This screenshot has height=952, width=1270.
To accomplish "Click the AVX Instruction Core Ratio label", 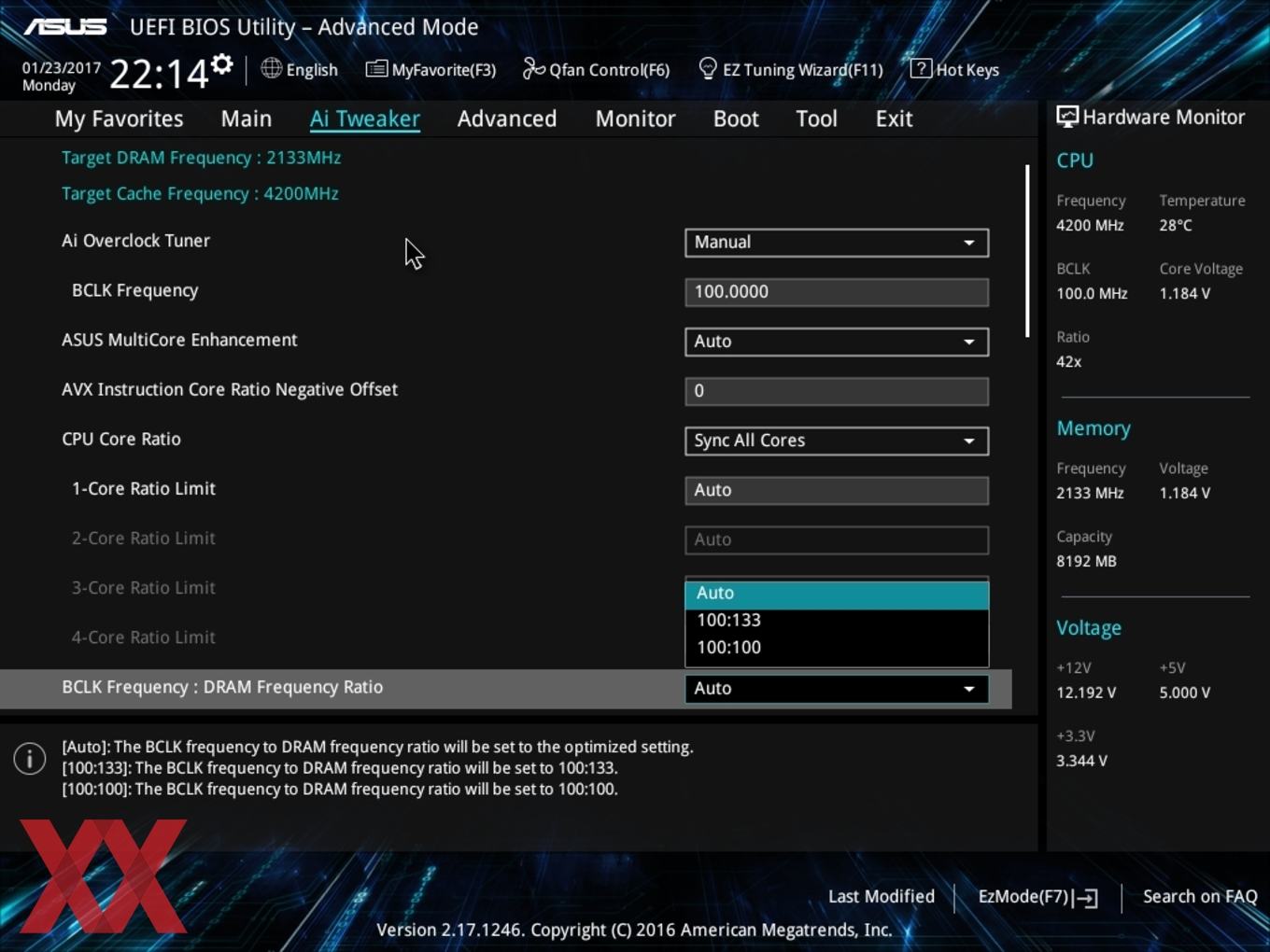I will 230,389.
